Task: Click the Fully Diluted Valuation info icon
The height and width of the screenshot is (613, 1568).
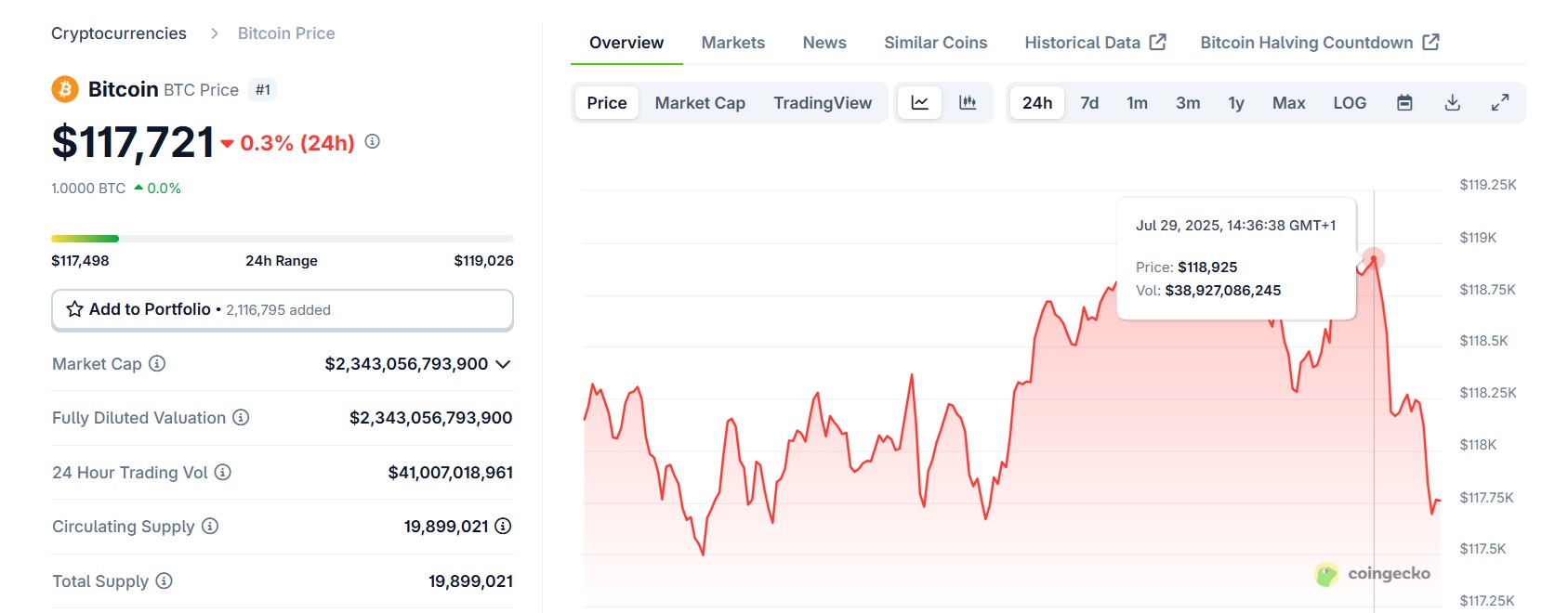Action: click(x=241, y=417)
